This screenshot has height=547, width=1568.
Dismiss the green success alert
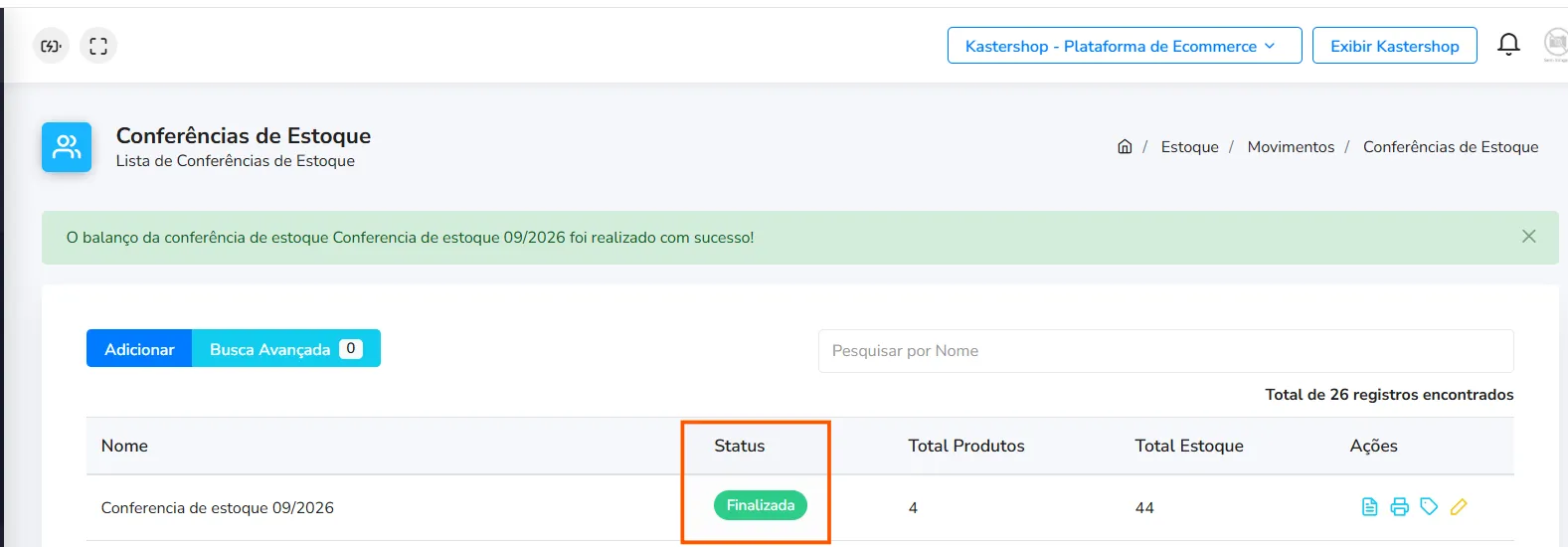(1529, 237)
